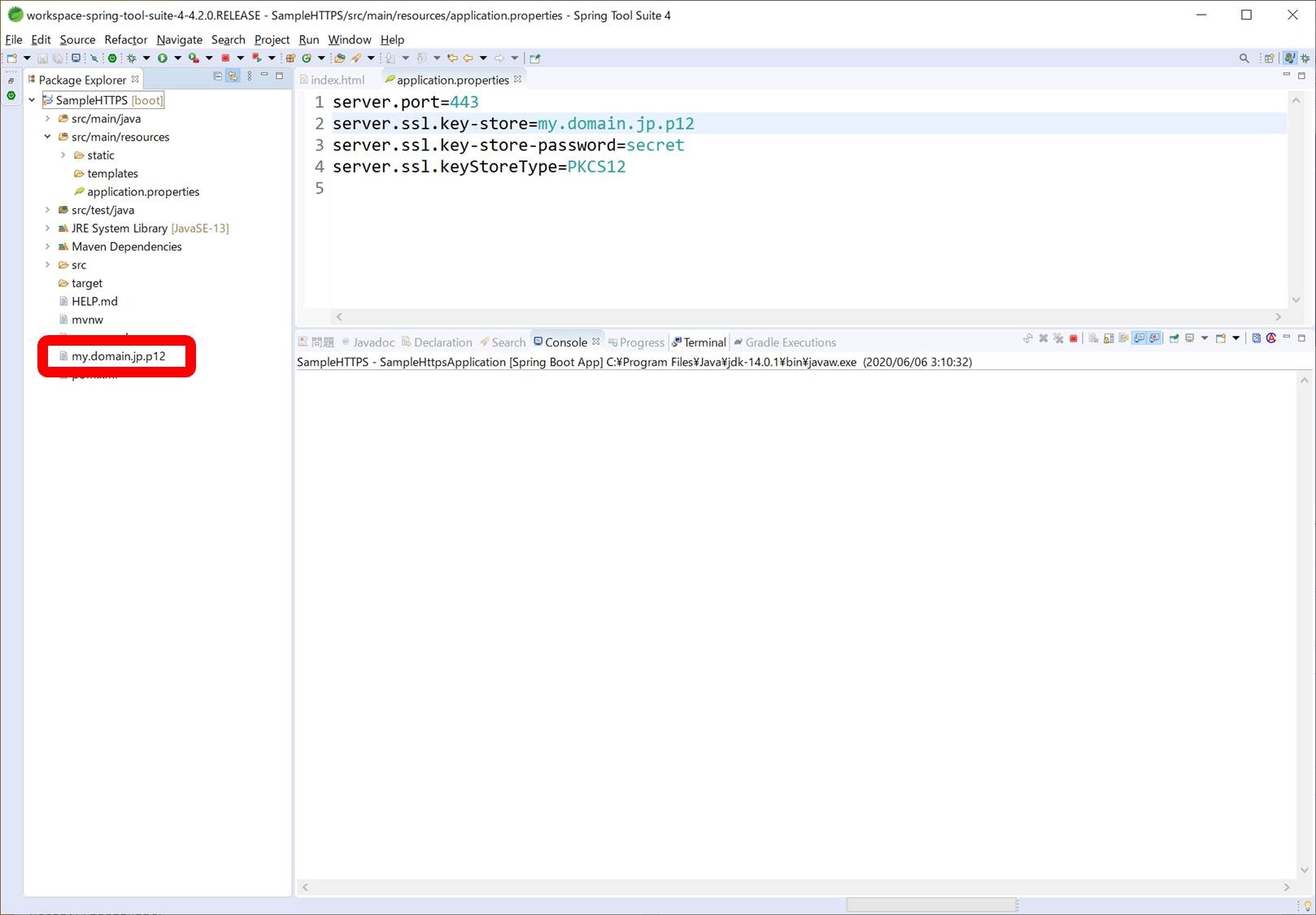The image size is (1316, 915).
Task: Click the green Run button in main toolbar
Action: [x=163, y=59]
